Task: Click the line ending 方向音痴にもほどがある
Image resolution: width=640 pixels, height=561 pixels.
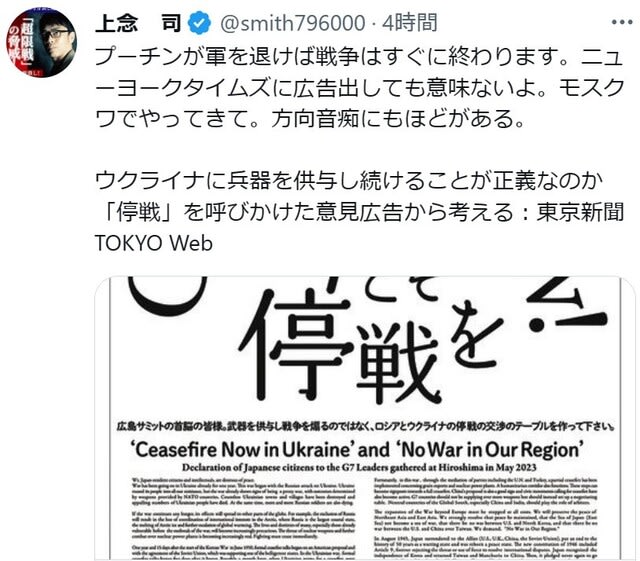Action: pos(309,119)
